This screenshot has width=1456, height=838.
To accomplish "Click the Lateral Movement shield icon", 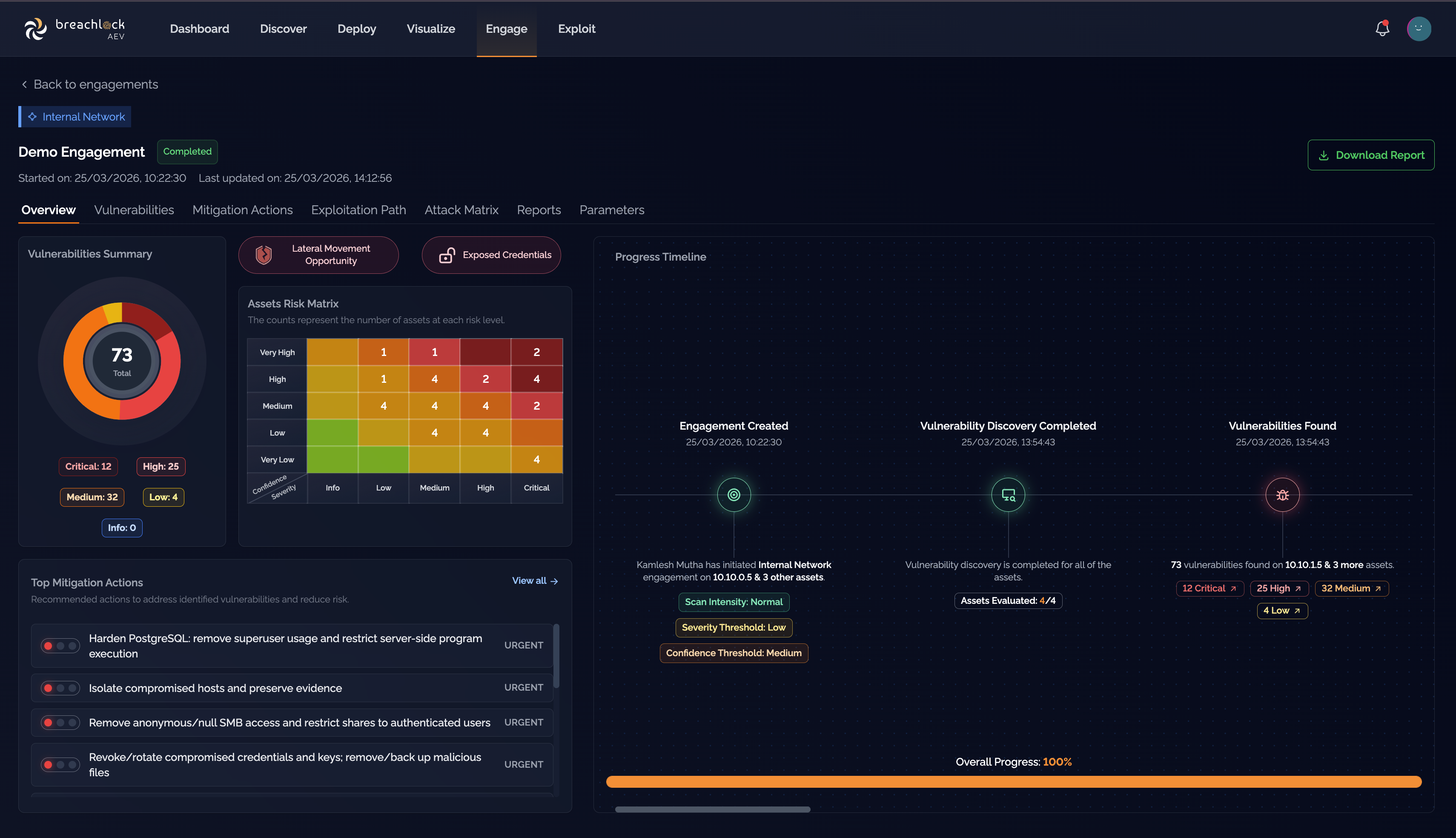I will tap(264, 255).
